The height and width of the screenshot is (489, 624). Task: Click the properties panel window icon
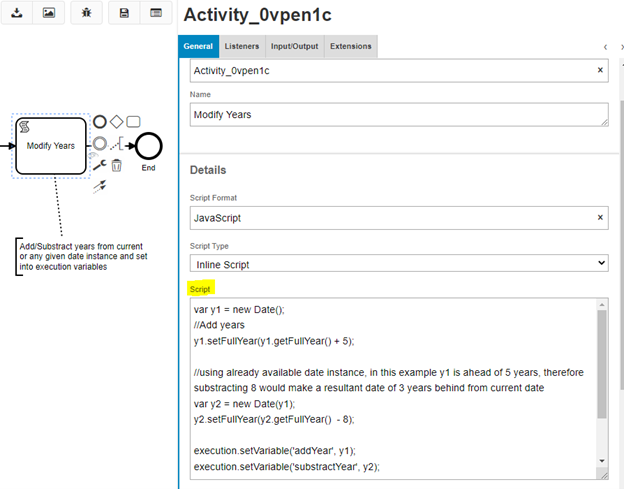click(156, 13)
